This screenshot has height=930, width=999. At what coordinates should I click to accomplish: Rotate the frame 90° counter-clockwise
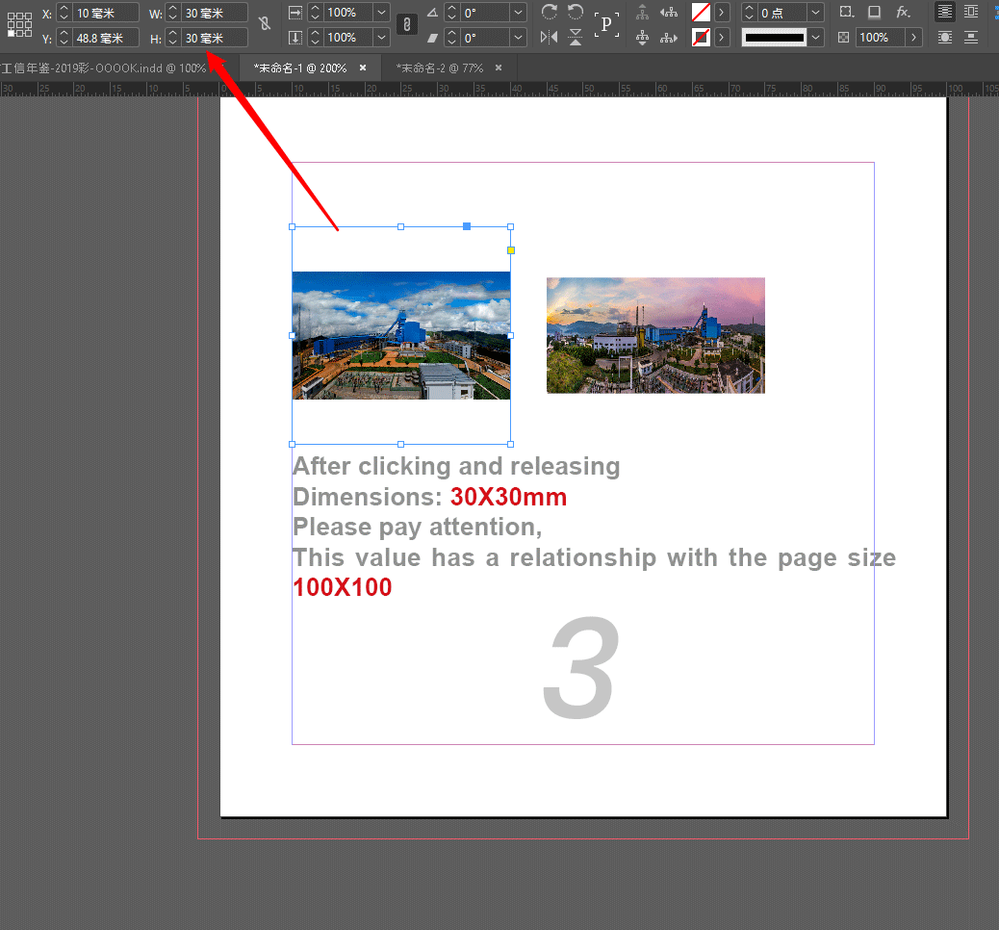(x=575, y=12)
